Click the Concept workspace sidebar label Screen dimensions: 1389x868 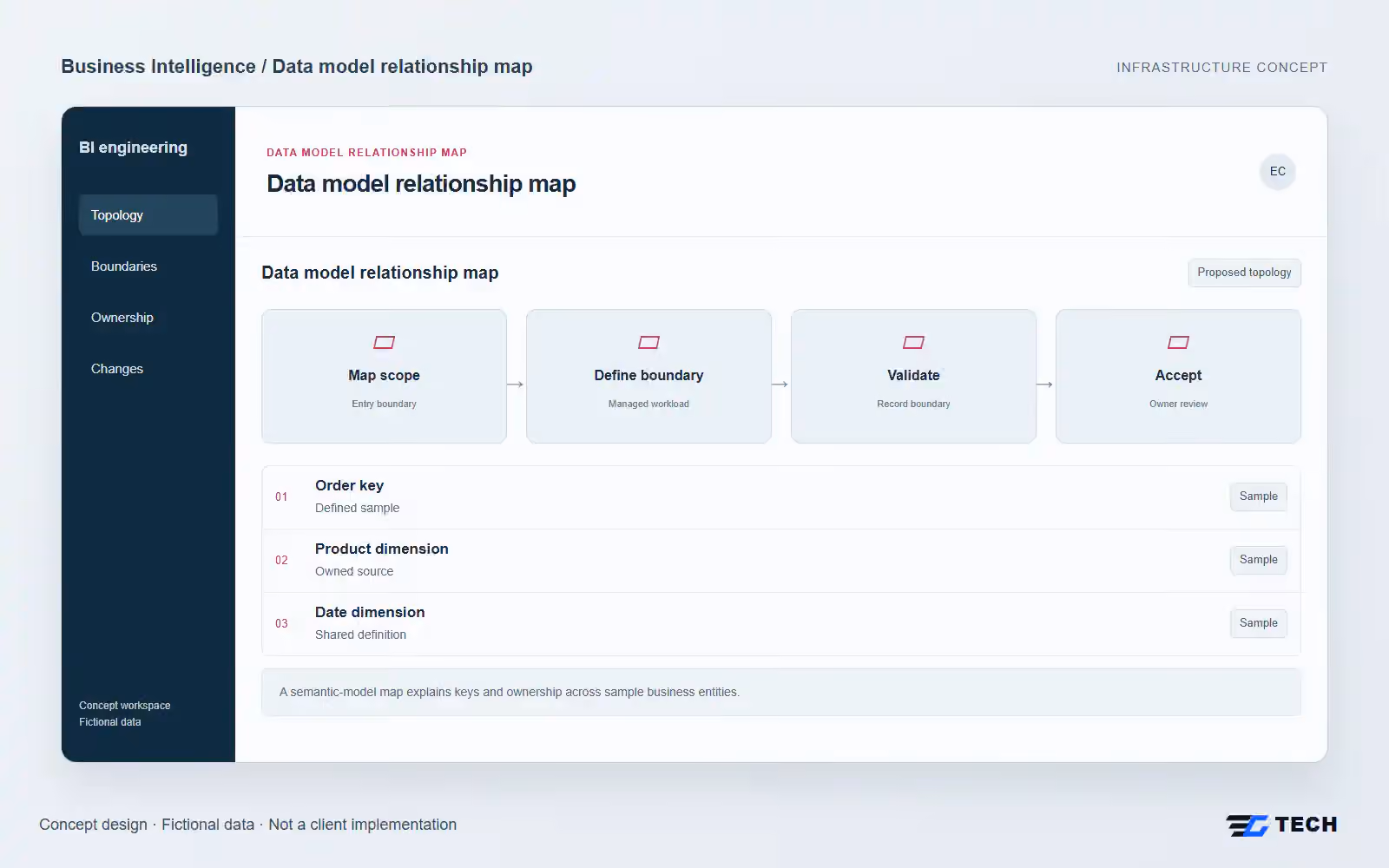pos(125,706)
